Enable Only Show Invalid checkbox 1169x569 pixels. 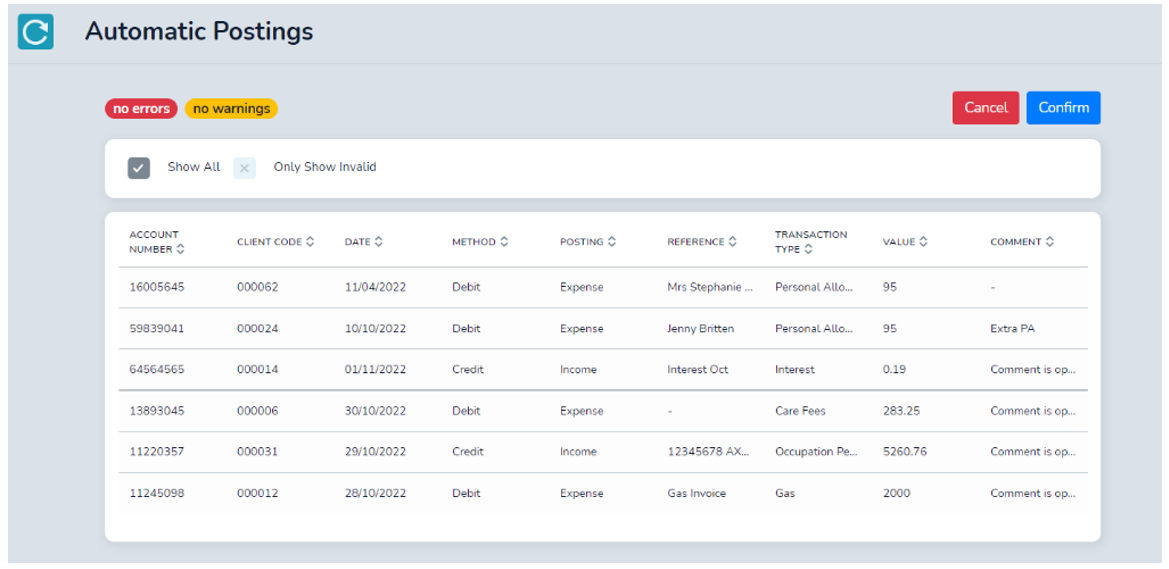pyautogui.click(x=245, y=168)
